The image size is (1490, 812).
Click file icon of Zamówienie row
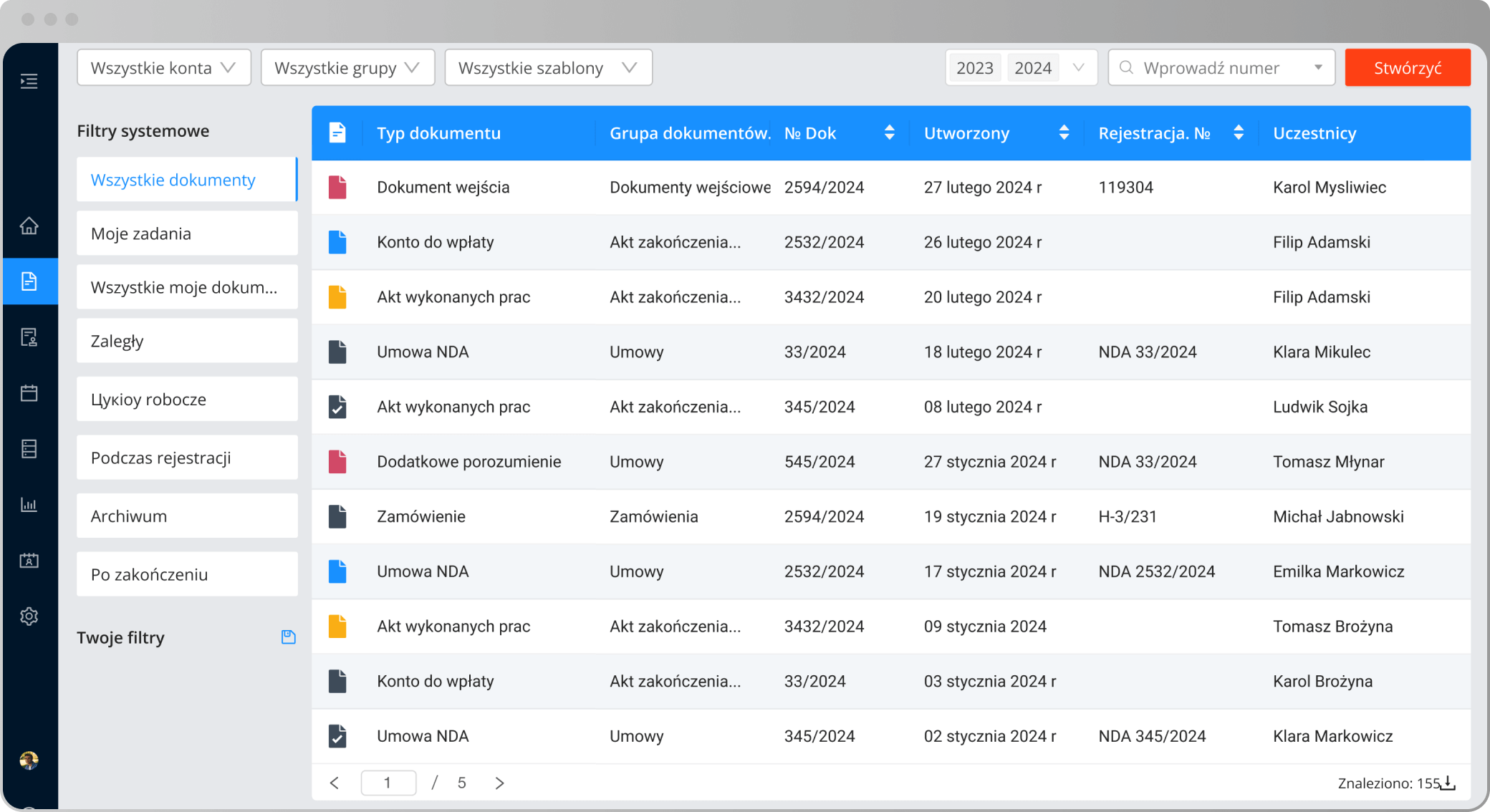pyautogui.click(x=337, y=516)
